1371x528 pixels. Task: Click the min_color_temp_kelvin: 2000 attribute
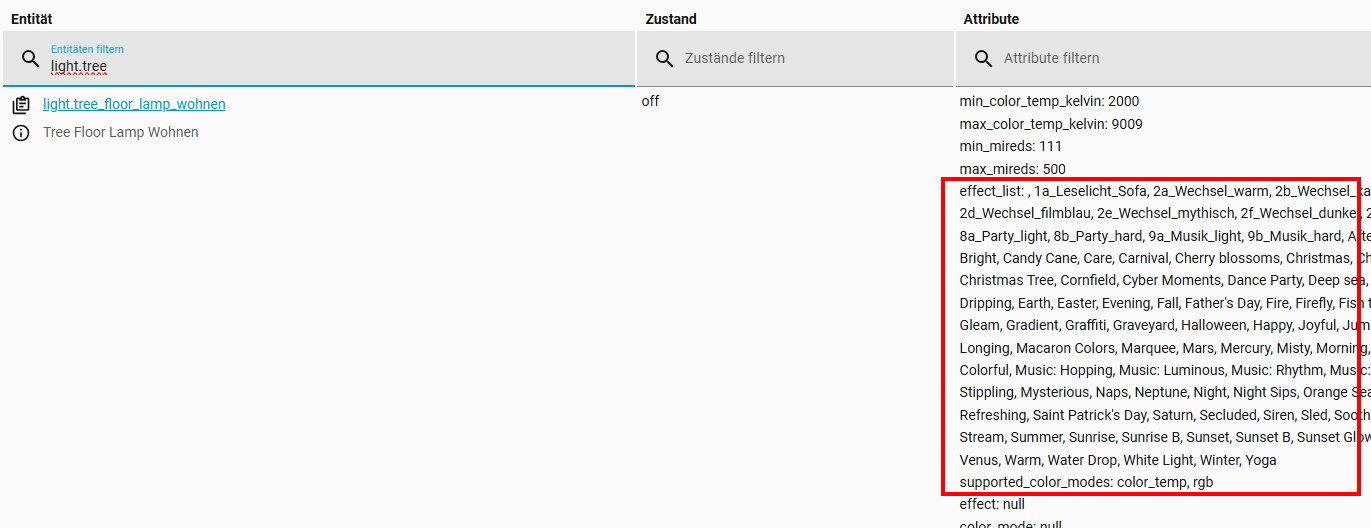(1049, 101)
